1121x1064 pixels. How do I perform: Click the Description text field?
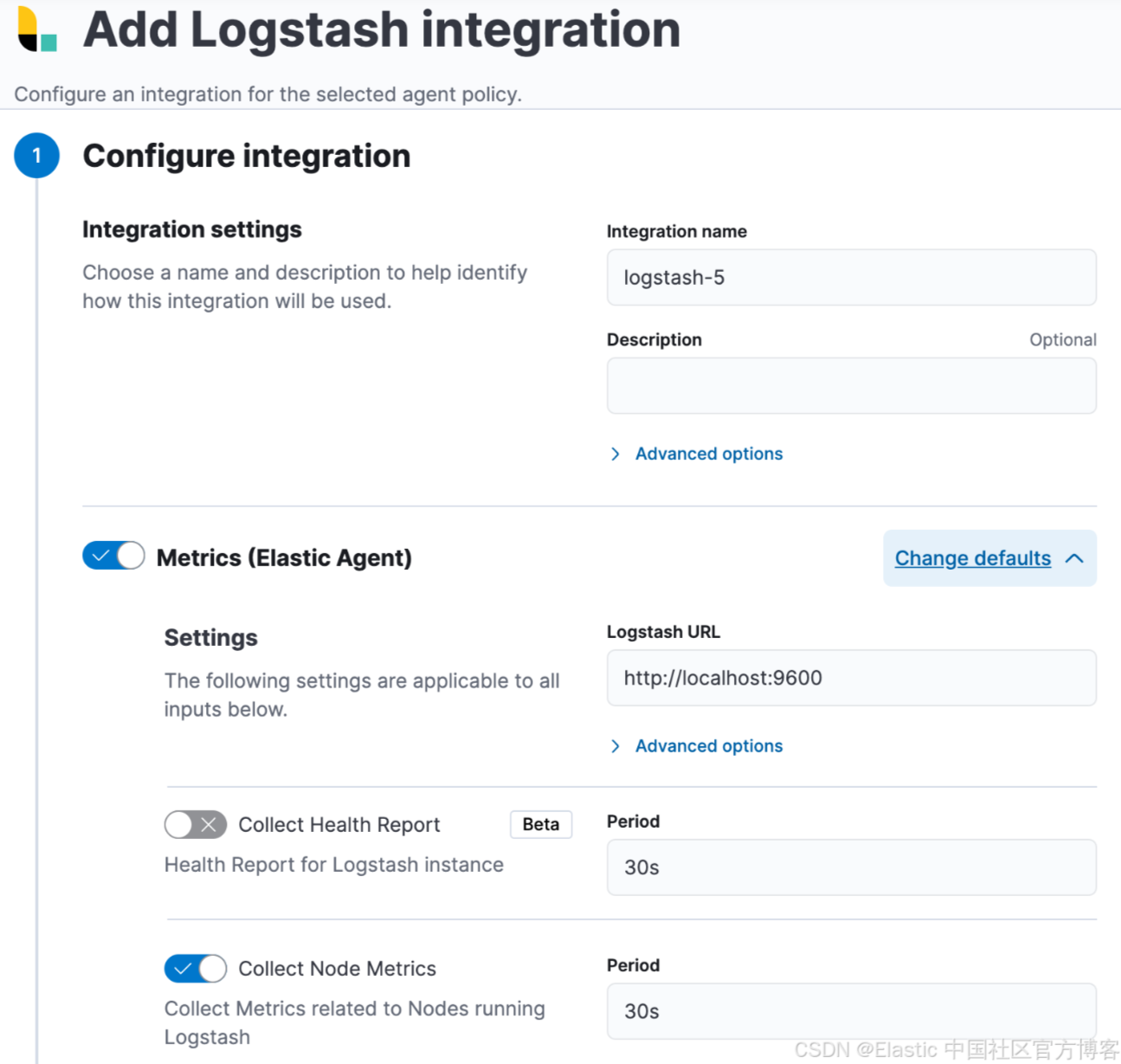[851, 386]
